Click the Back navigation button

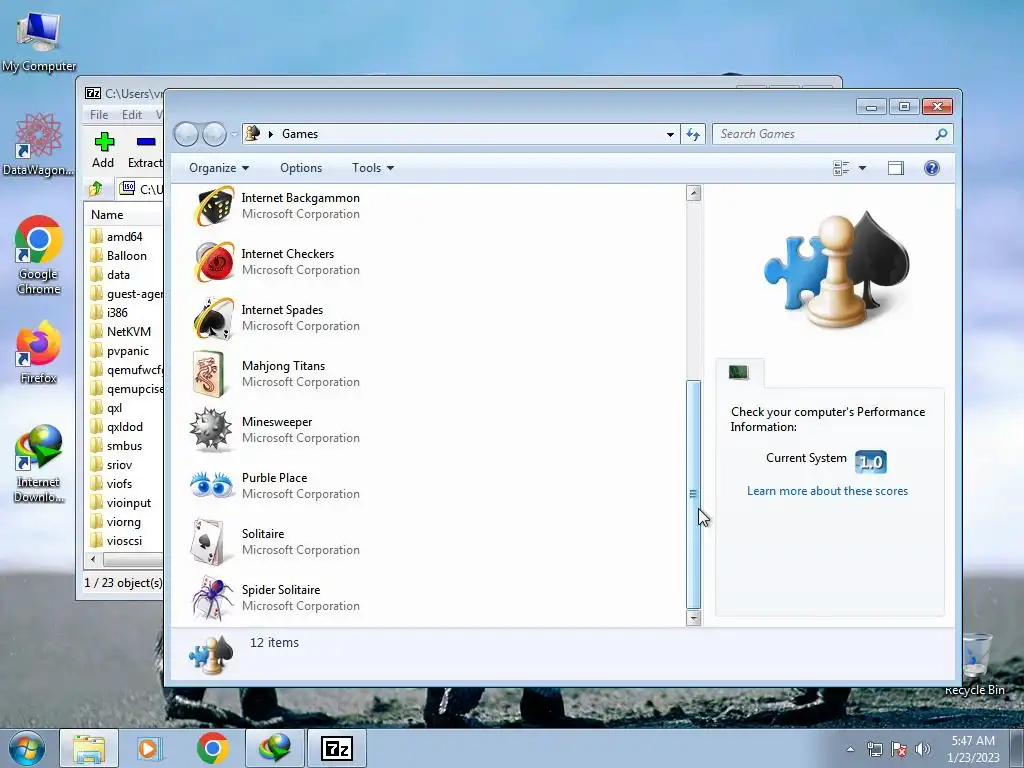186,135
